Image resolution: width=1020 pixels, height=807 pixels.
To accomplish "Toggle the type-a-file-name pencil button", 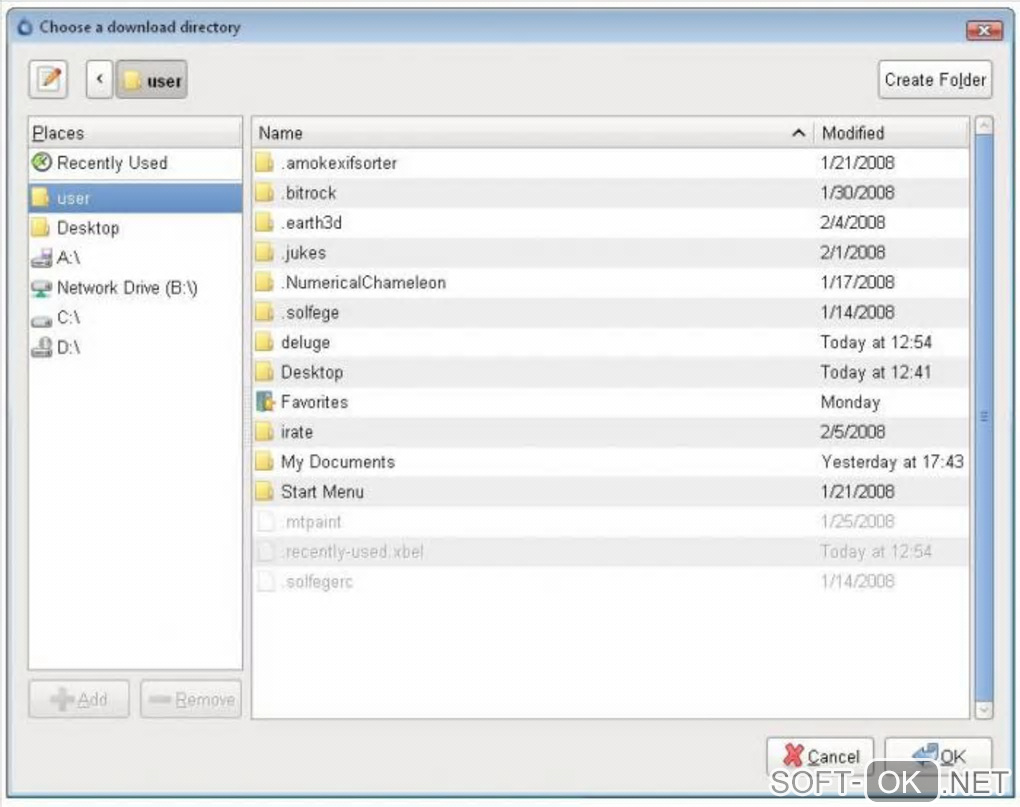I will click(x=48, y=79).
